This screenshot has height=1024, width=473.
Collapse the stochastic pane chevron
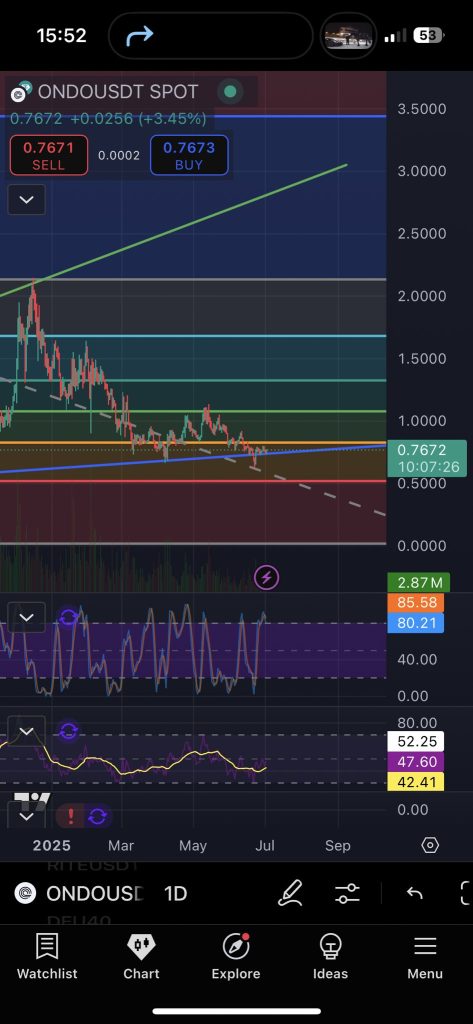point(26,617)
